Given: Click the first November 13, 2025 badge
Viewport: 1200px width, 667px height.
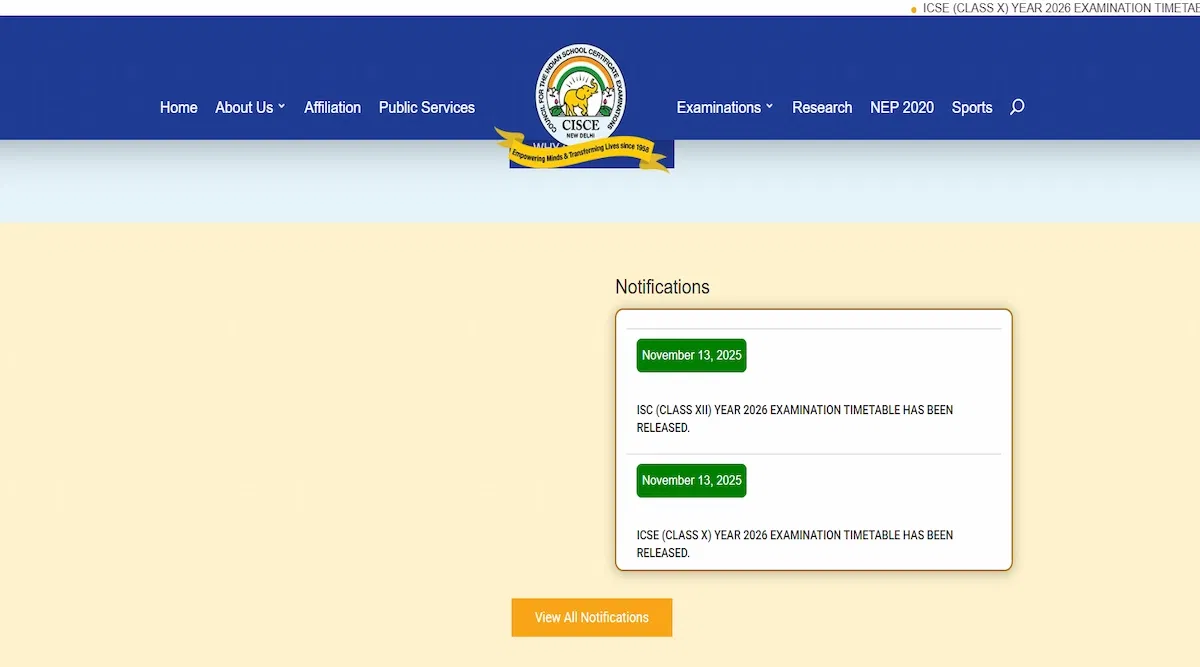Looking at the screenshot, I should click(691, 355).
